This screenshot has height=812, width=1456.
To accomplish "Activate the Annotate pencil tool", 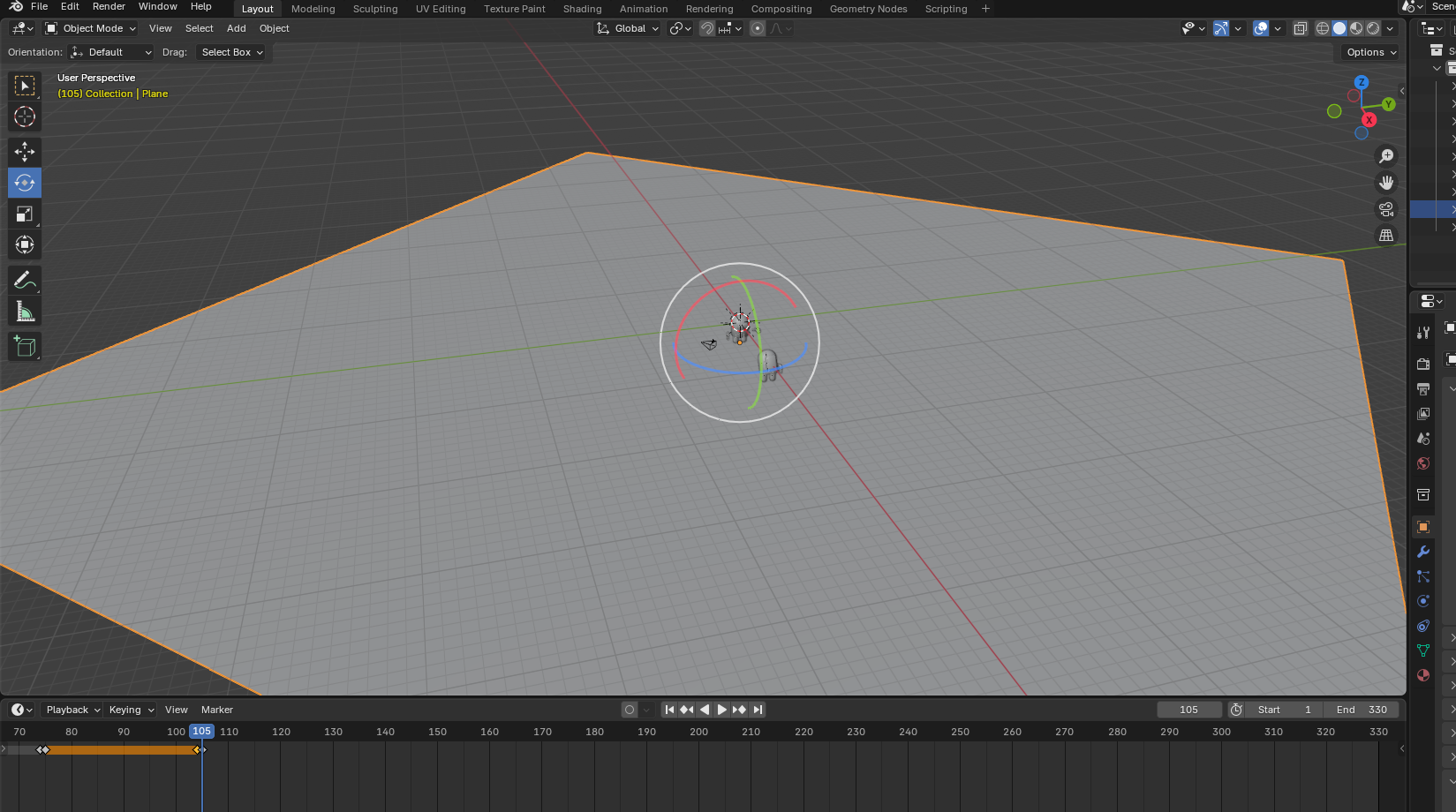I will [25, 281].
